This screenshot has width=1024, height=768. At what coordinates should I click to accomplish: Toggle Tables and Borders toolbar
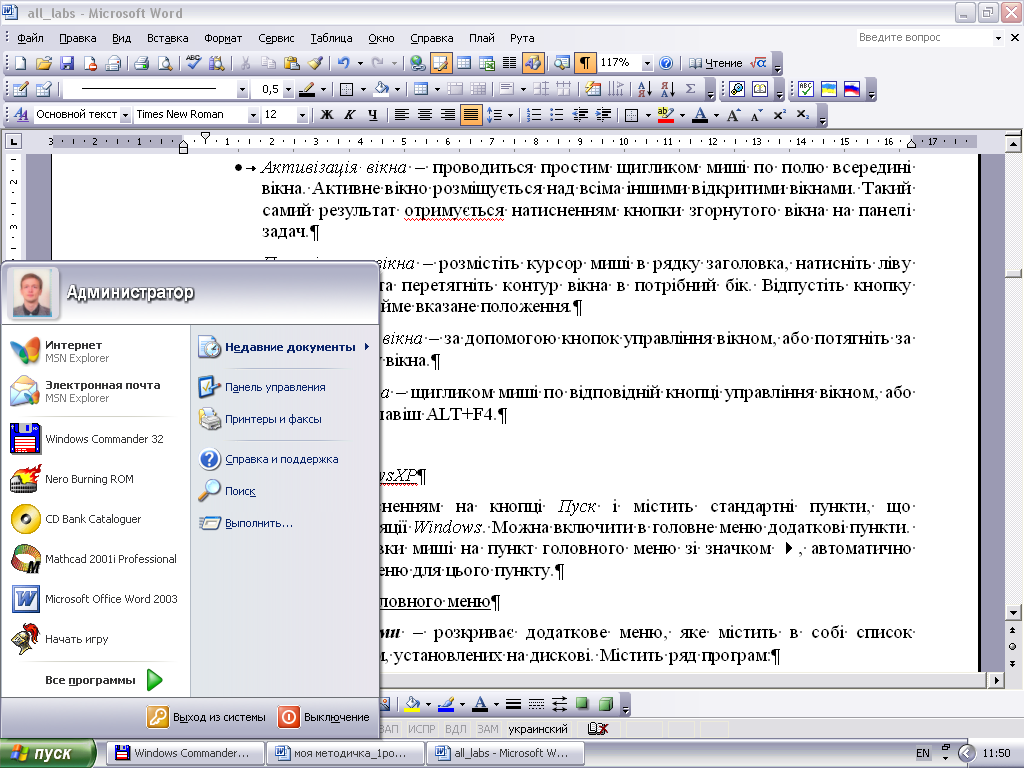click(441, 63)
